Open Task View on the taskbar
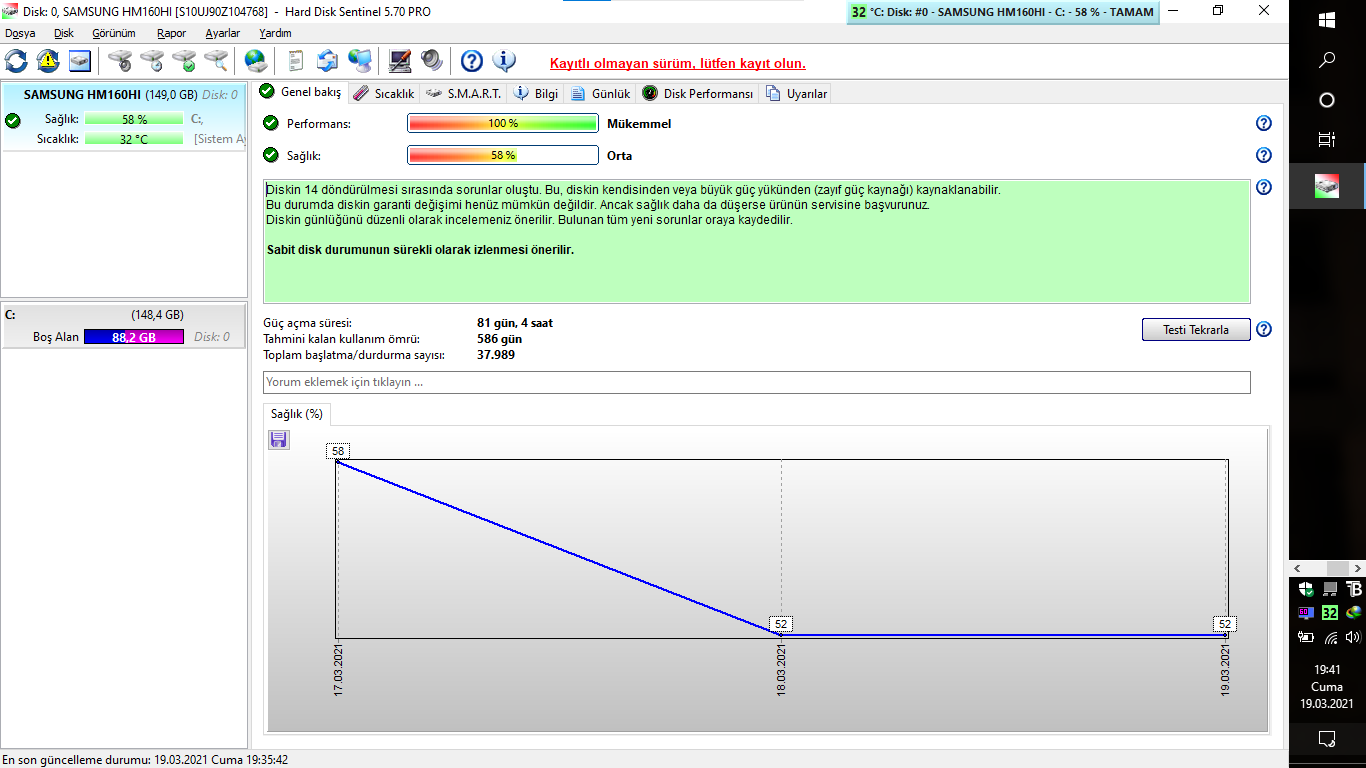The width and height of the screenshot is (1366, 768). coord(1327,140)
